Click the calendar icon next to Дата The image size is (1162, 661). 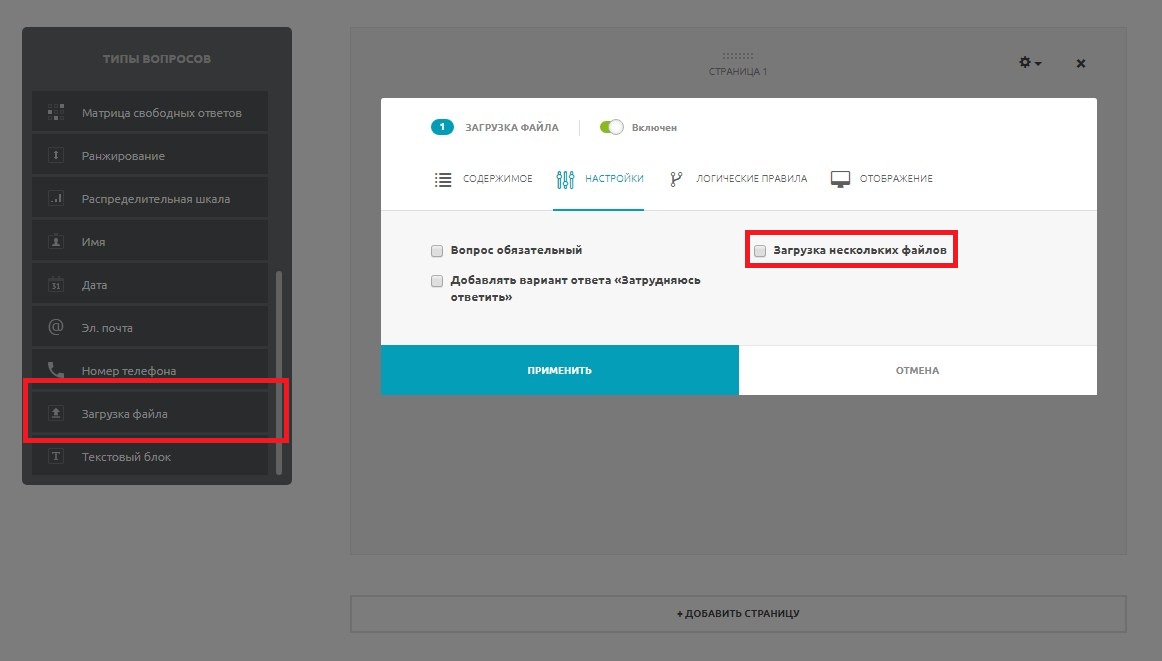[56, 285]
